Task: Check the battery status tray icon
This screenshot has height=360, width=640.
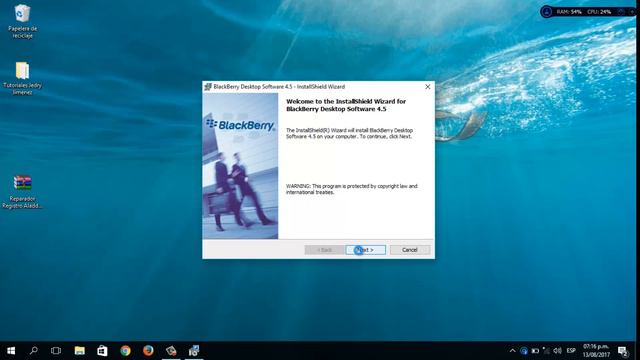Action: tap(535, 351)
